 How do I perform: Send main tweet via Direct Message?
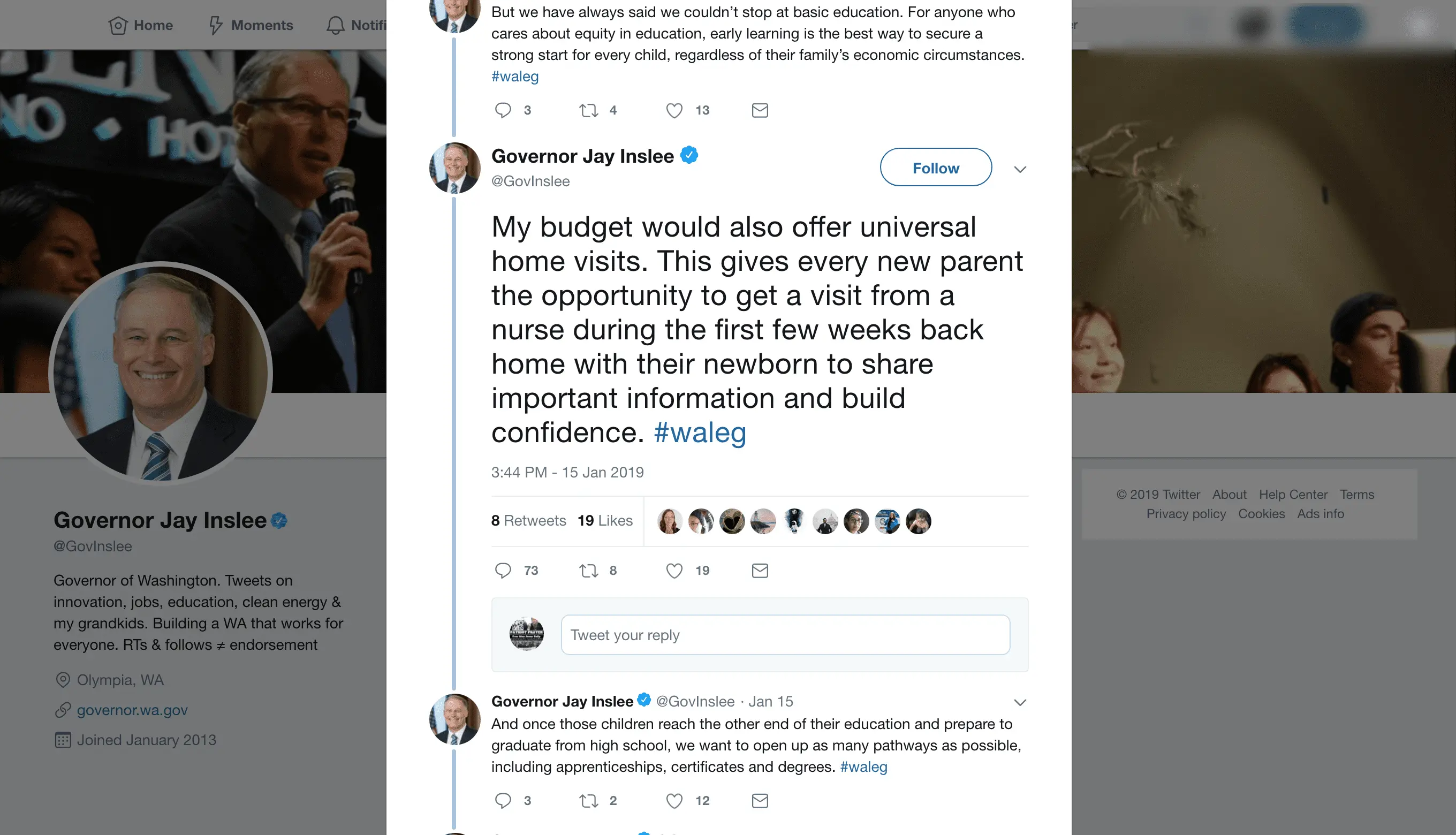pos(759,571)
